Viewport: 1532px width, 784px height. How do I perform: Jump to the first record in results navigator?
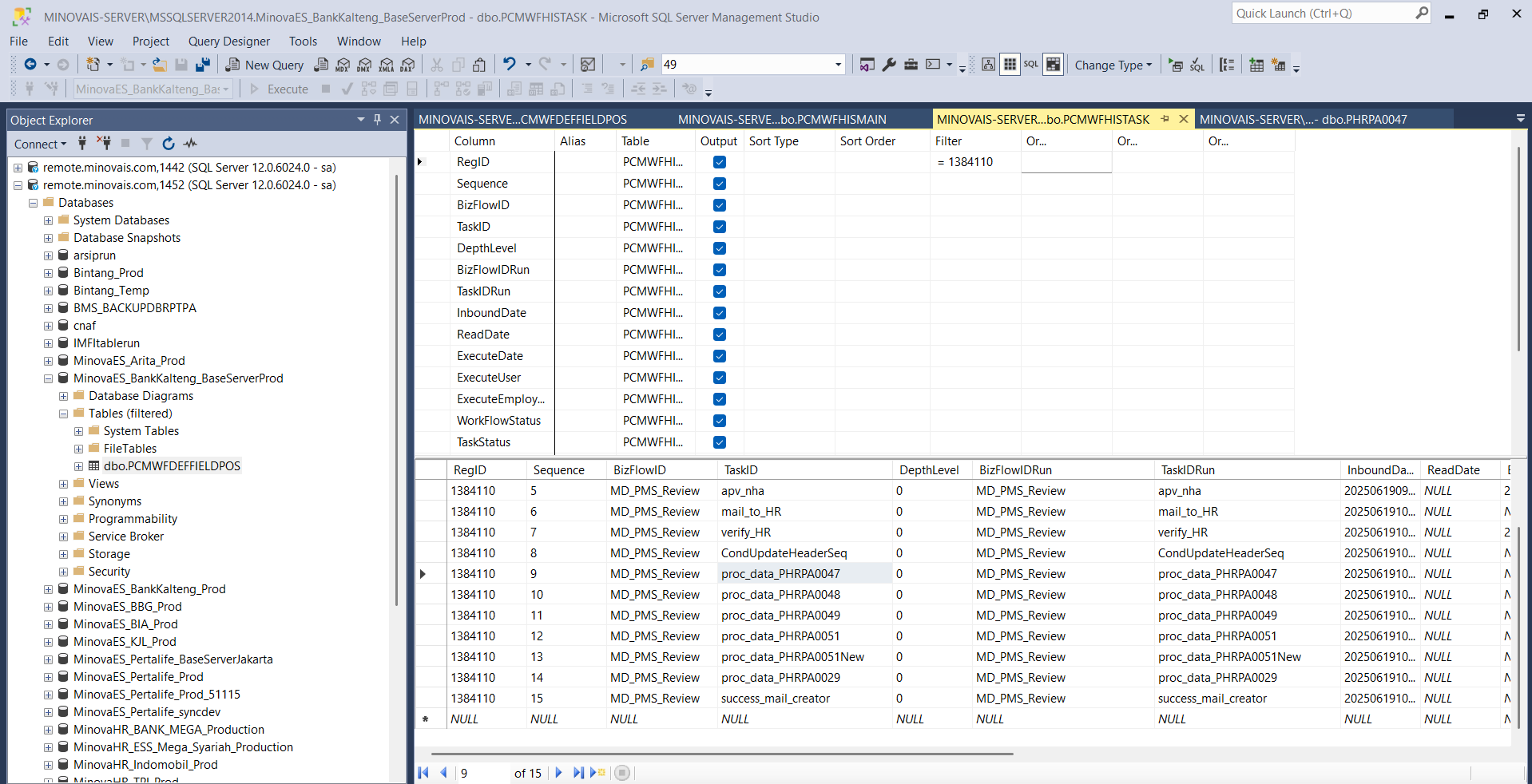click(423, 773)
